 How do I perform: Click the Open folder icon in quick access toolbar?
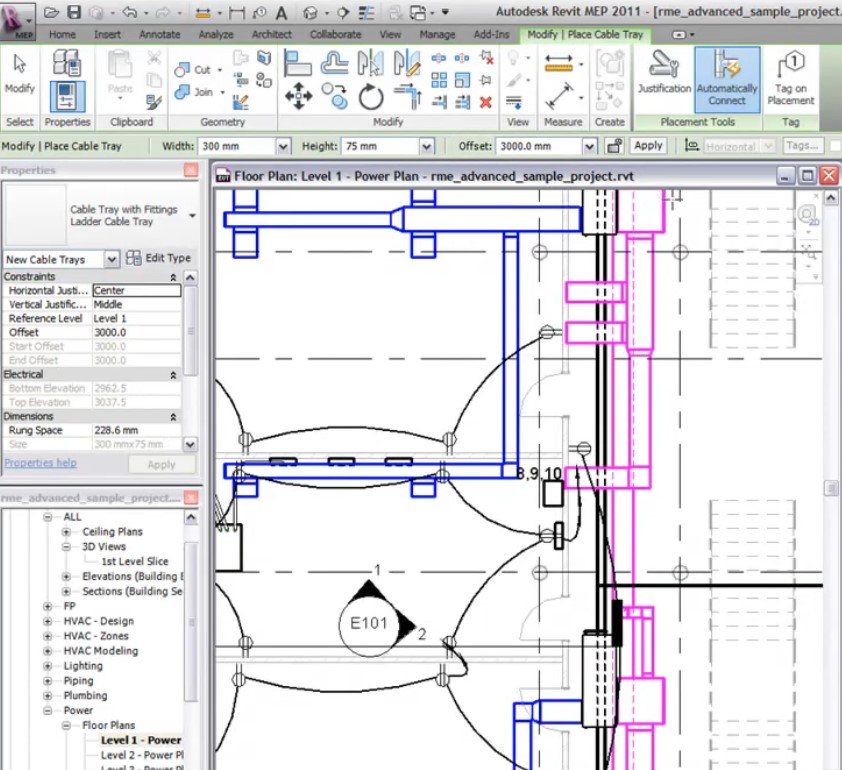[x=51, y=12]
